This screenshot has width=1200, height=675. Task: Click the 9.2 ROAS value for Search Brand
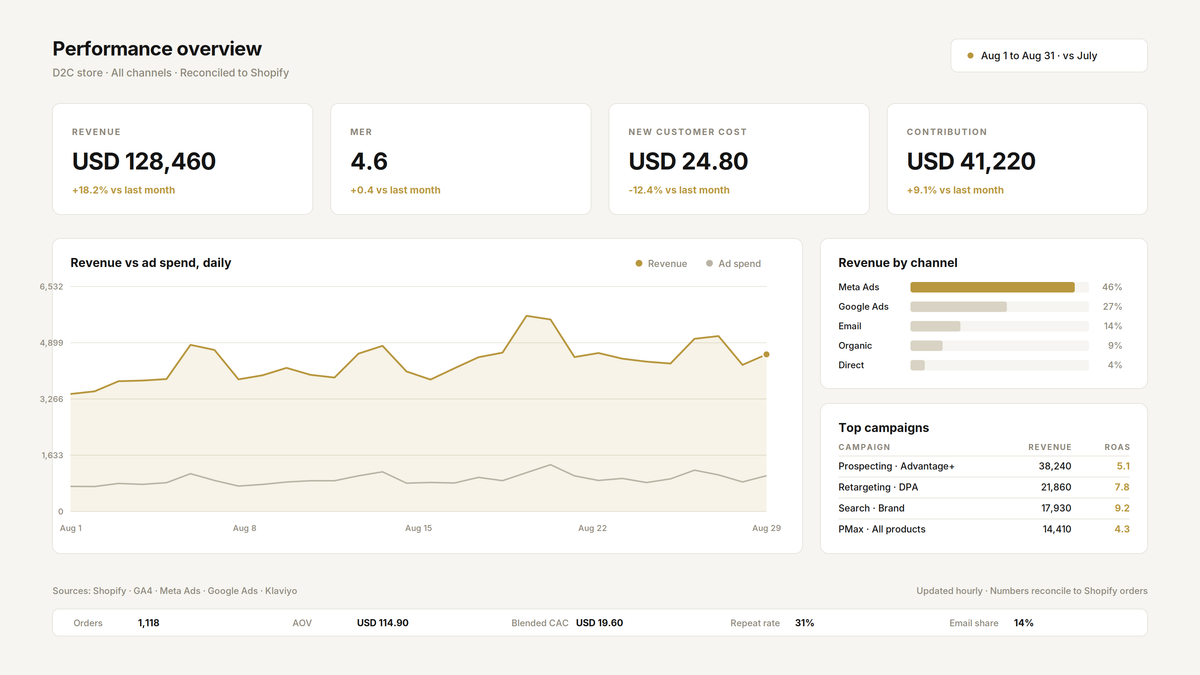point(1122,508)
